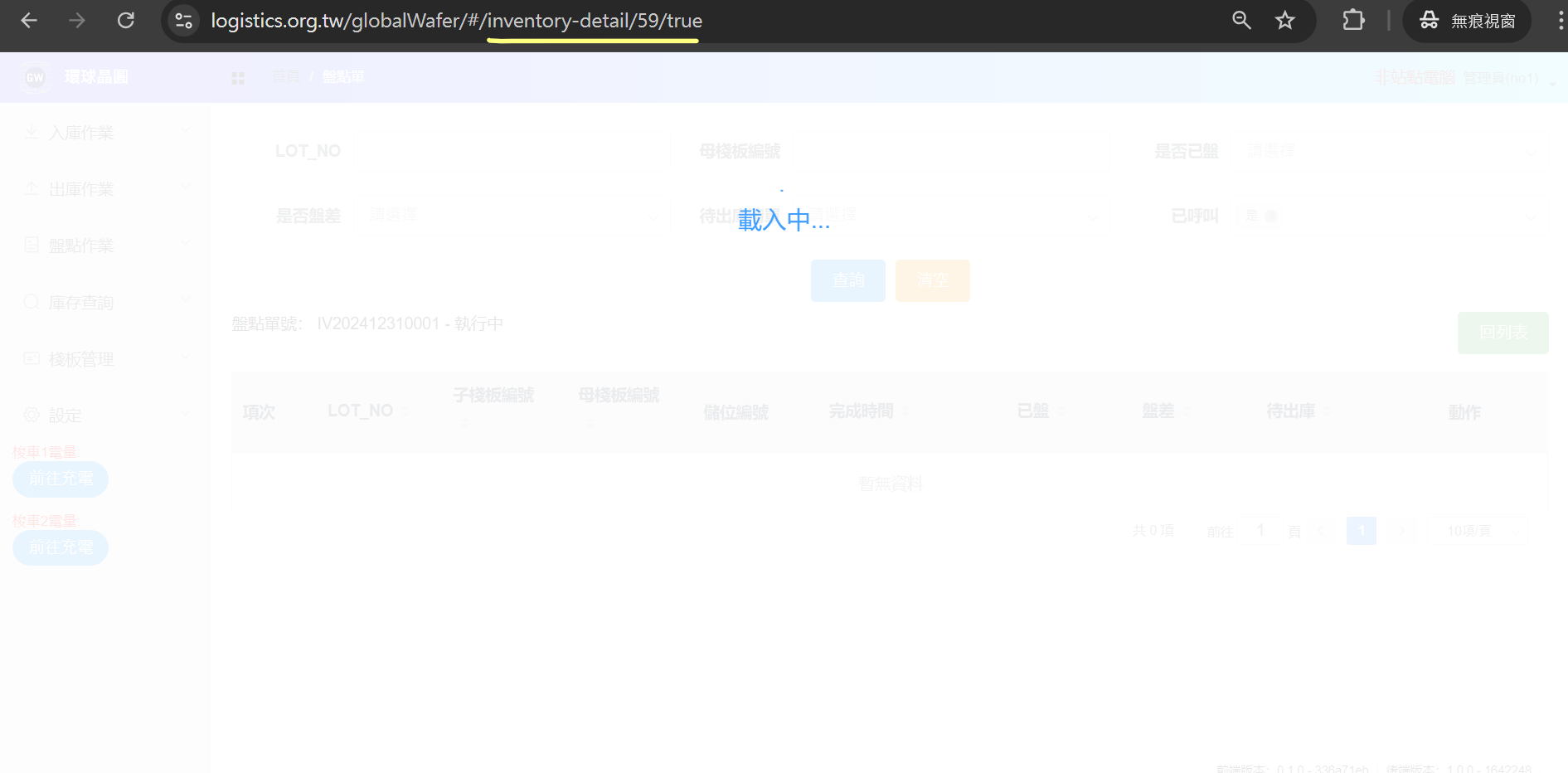Click the 盤點單 breadcrumb
1568x773 pixels.
click(x=342, y=77)
